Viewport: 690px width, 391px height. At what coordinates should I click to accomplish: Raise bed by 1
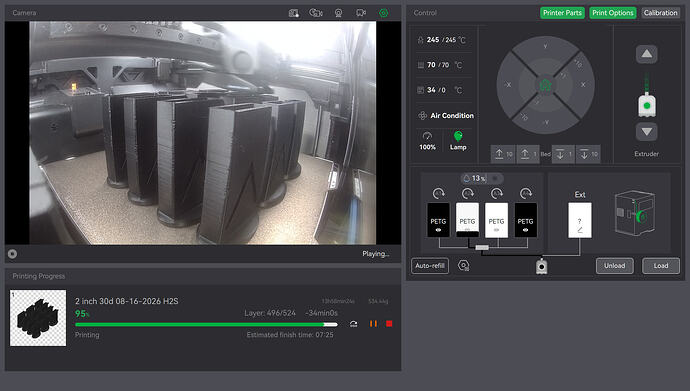[528, 154]
